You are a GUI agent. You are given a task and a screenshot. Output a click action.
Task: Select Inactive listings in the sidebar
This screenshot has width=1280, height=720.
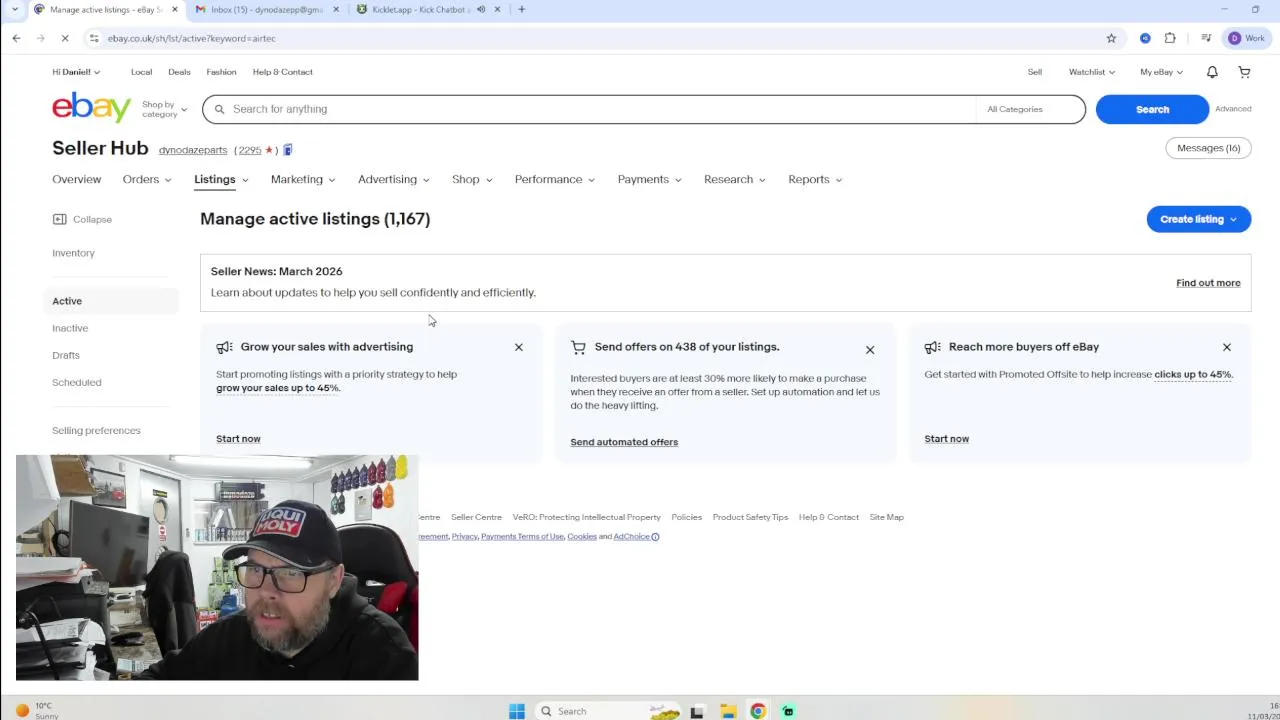[x=70, y=328]
